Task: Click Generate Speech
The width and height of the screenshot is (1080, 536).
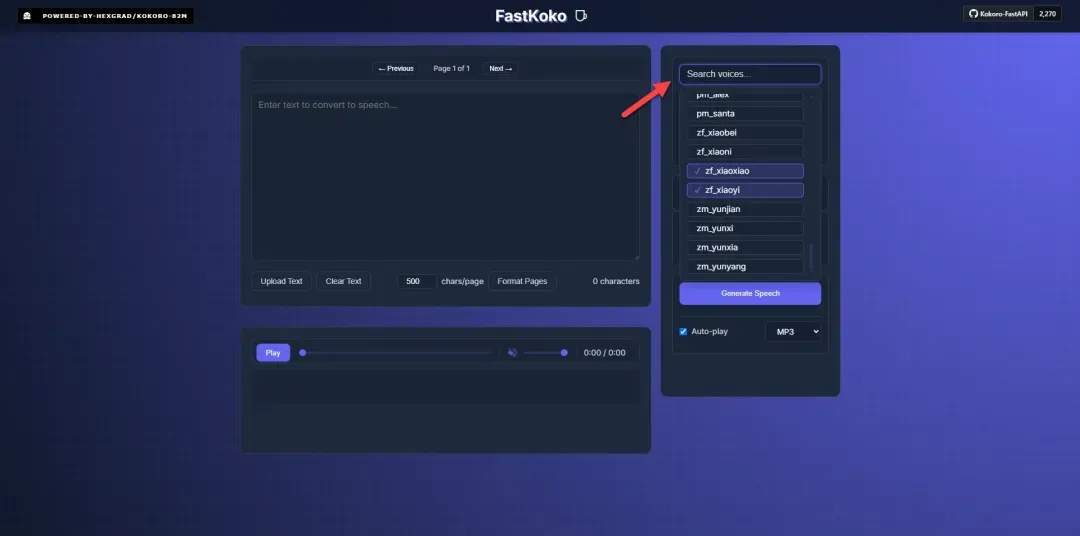Action: click(x=750, y=293)
